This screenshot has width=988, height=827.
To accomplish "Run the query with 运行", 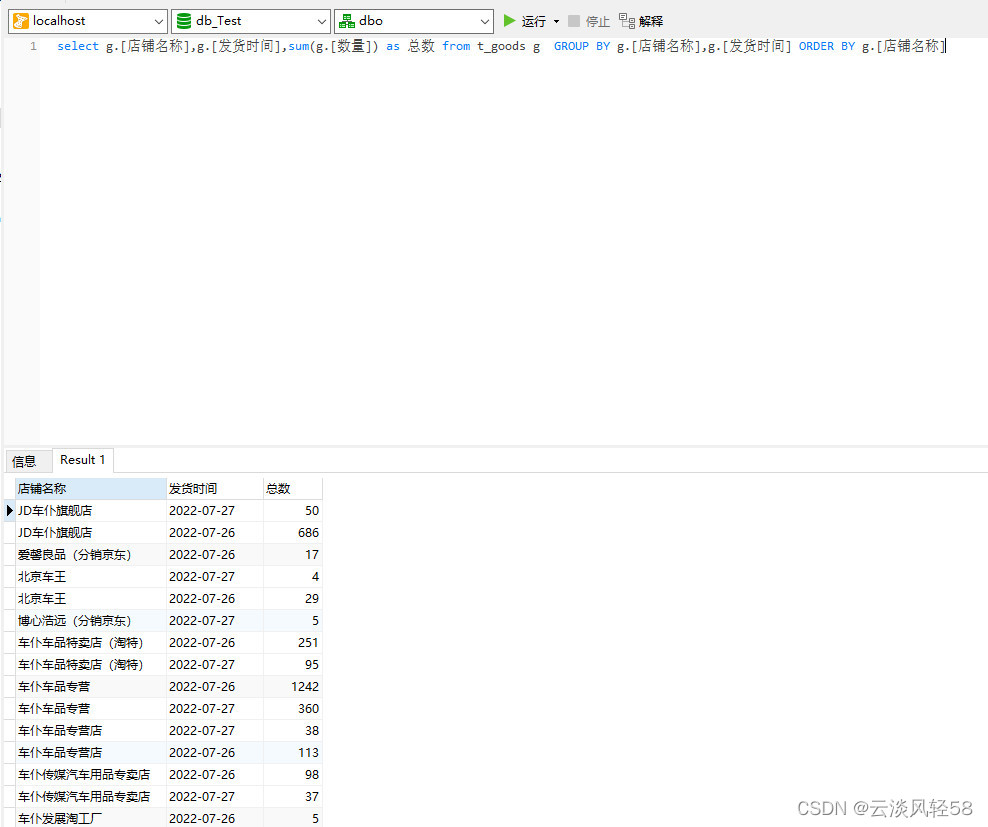I will pos(534,21).
